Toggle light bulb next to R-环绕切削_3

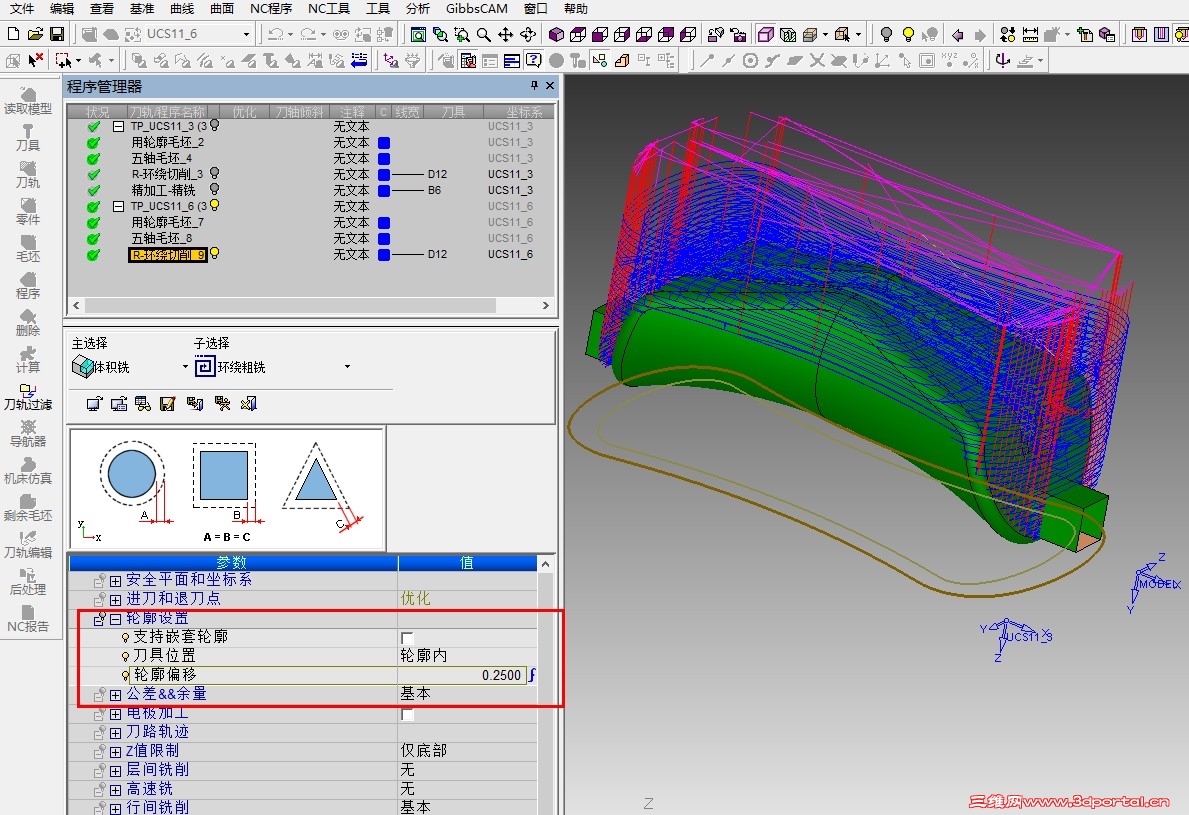(x=214, y=174)
